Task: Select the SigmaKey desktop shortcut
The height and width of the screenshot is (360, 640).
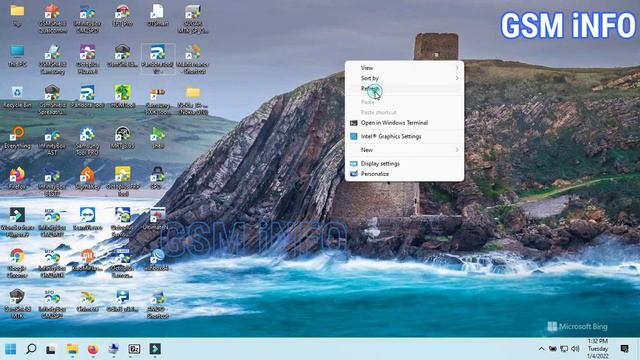Action: point(87,178)
